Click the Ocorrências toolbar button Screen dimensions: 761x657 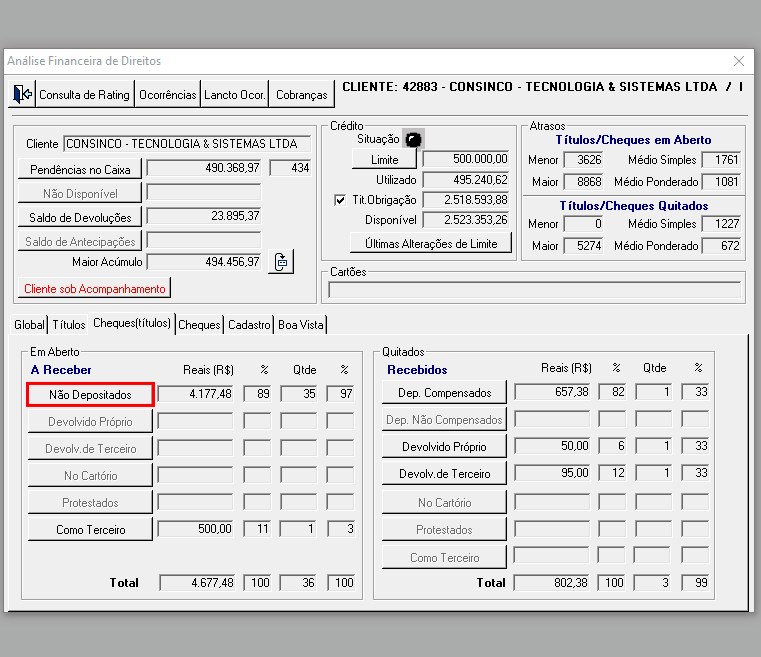click(168, 95)
